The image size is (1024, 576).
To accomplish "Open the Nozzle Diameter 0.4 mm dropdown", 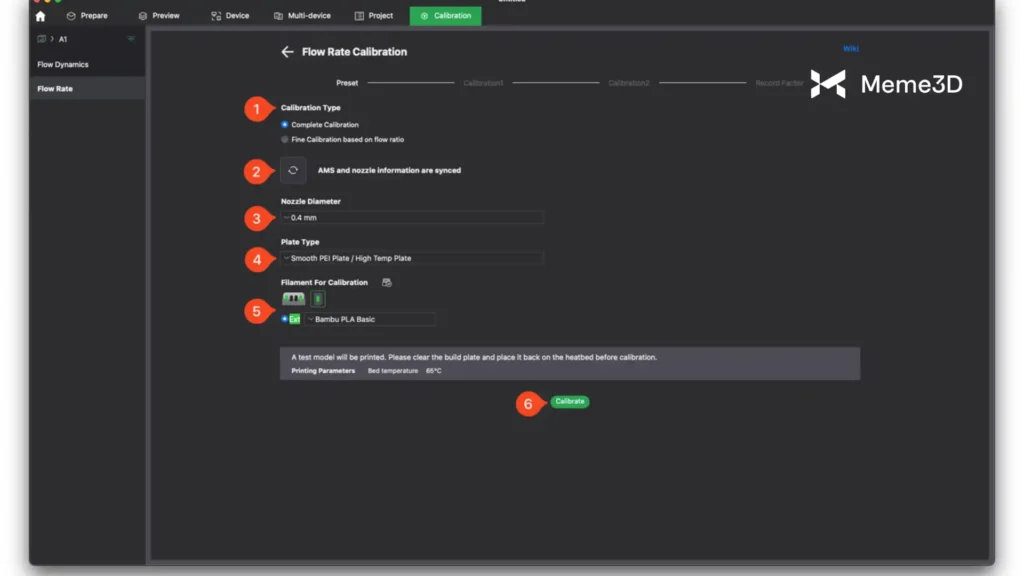I will 412,217.
